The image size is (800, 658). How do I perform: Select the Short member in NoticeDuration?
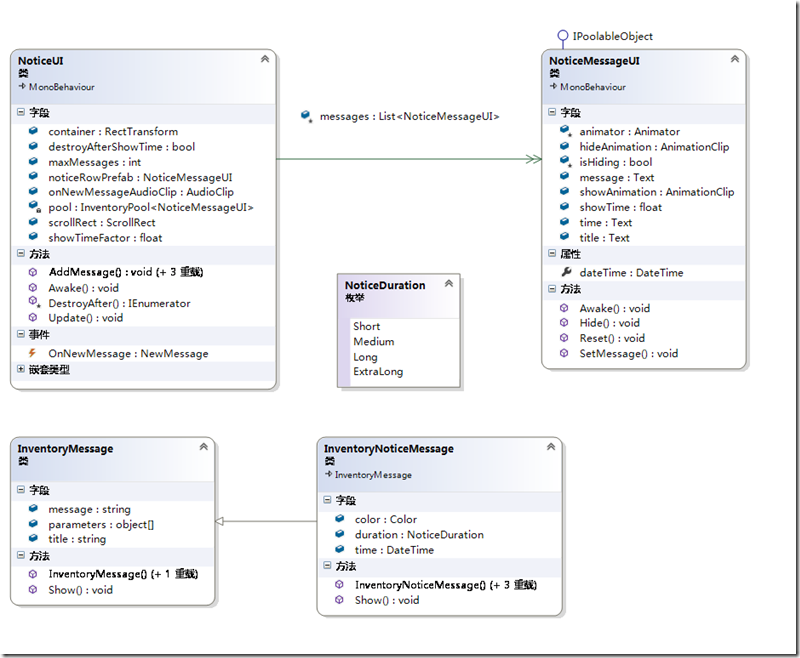[367, 326]
